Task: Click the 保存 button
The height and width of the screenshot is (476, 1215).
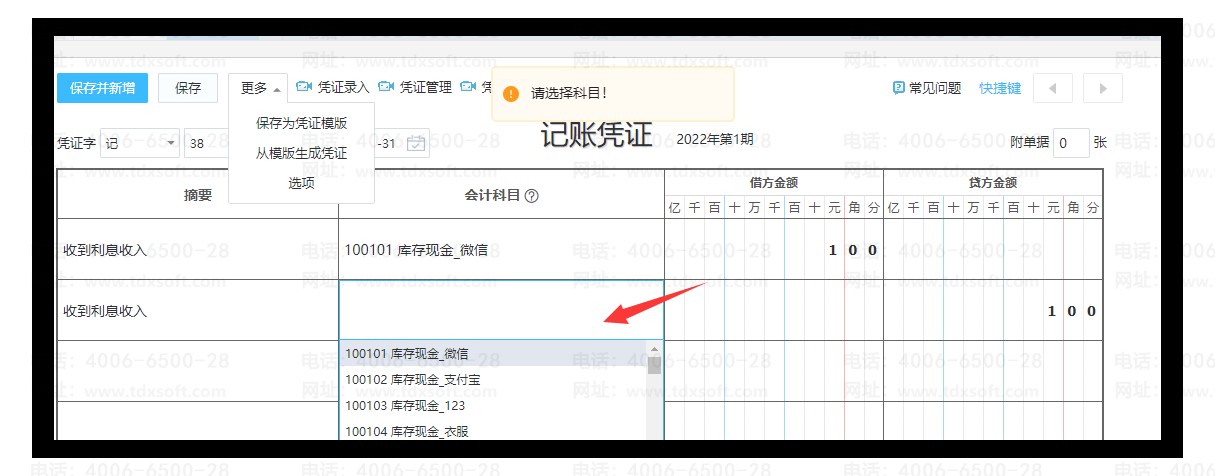Action: (188, 88)
